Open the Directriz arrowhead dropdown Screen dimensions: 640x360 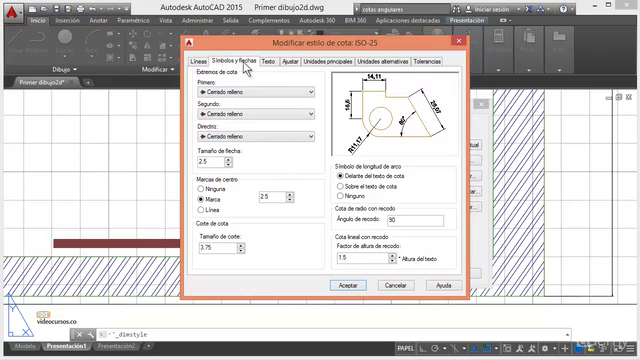coord(256,136)
